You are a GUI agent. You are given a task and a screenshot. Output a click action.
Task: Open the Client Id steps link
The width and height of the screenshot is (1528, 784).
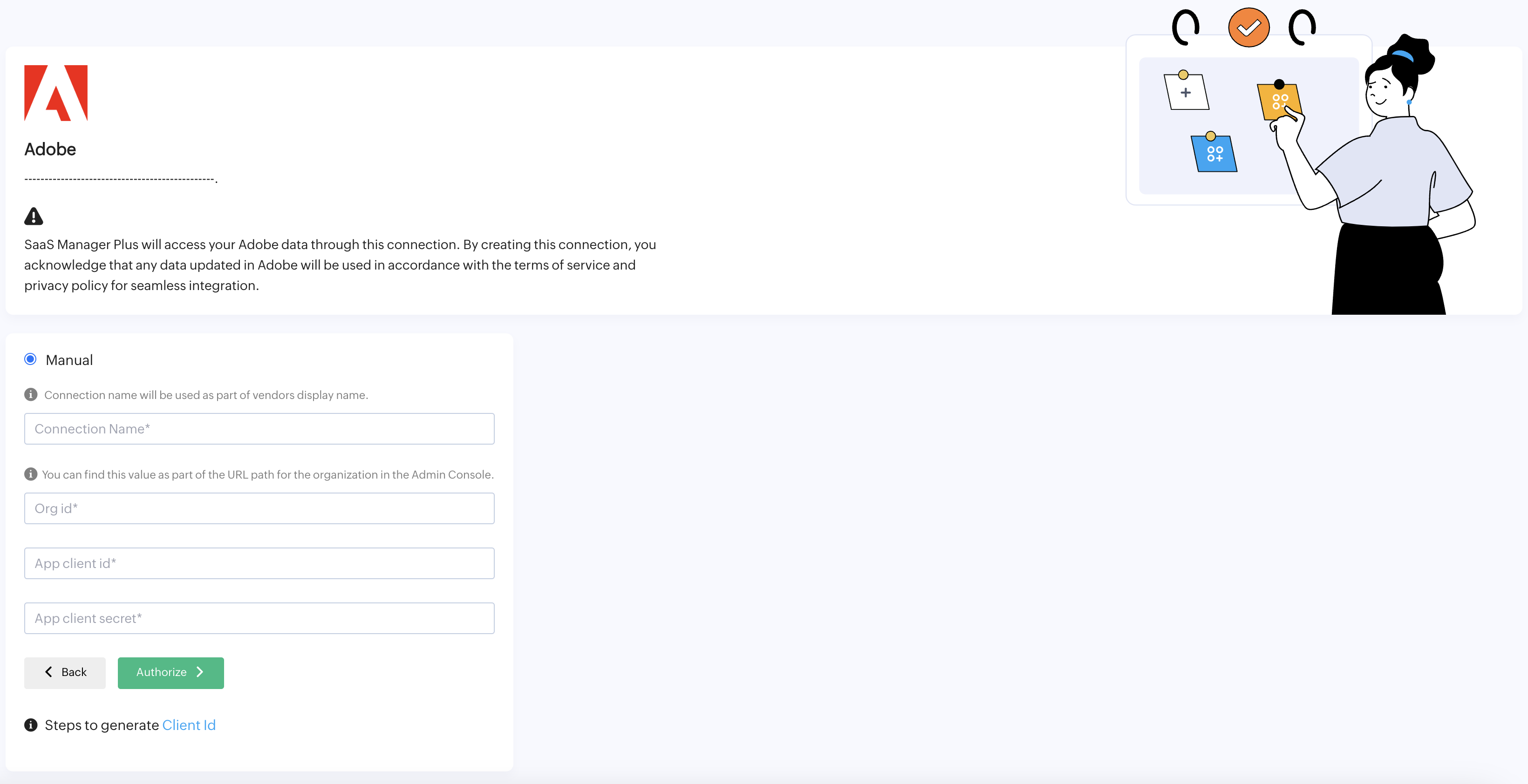(189, 725)
